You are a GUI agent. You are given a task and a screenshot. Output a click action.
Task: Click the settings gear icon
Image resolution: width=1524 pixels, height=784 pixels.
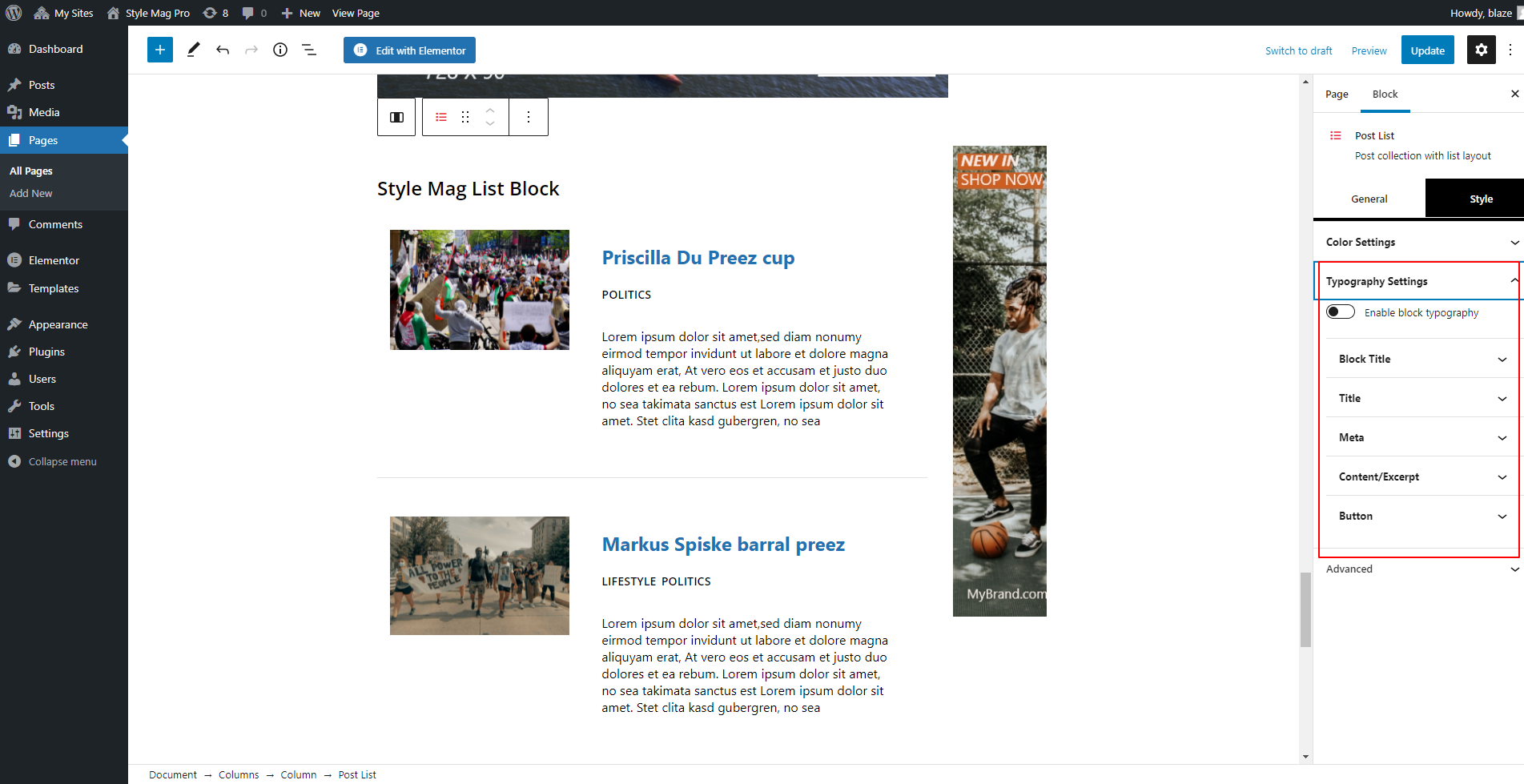click(x=1482, y=50)
